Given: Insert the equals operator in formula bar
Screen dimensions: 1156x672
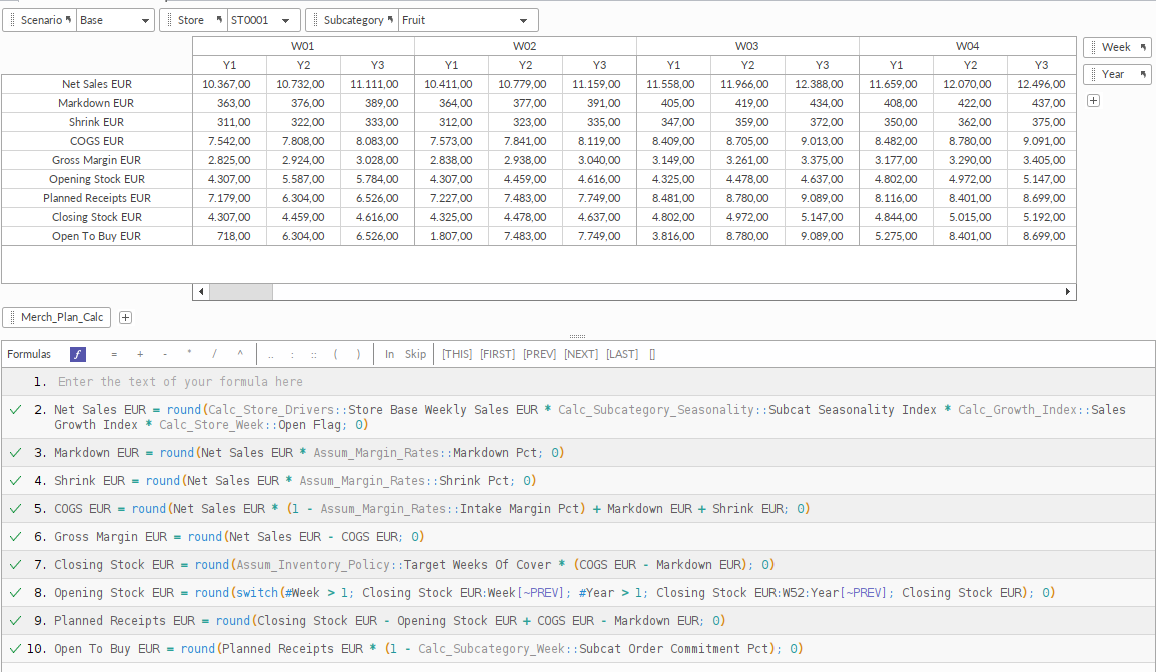Looking at the screenshot, I should tap(114, 354).
